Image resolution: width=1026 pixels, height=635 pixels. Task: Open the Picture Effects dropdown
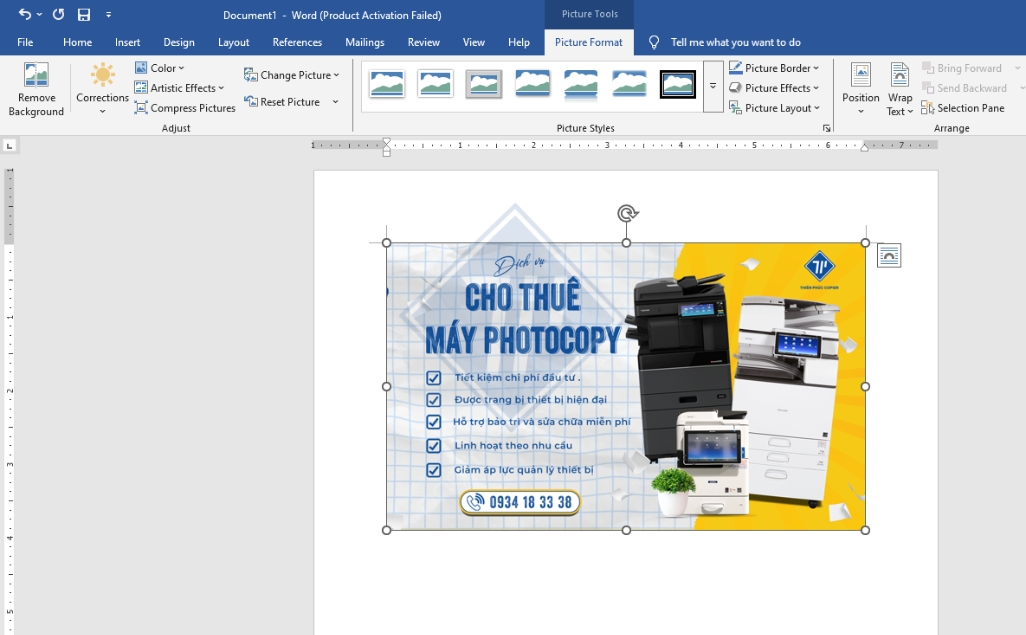click(x=774, y=88)
